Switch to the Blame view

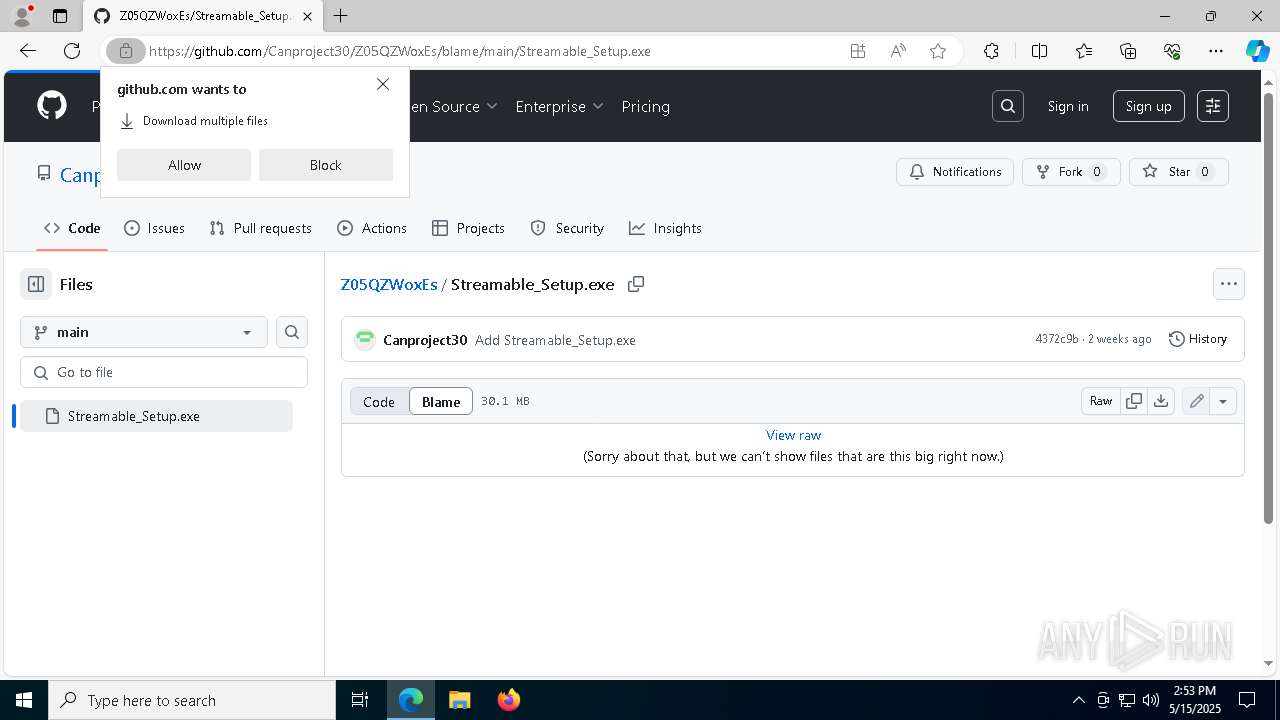point(441,401)
